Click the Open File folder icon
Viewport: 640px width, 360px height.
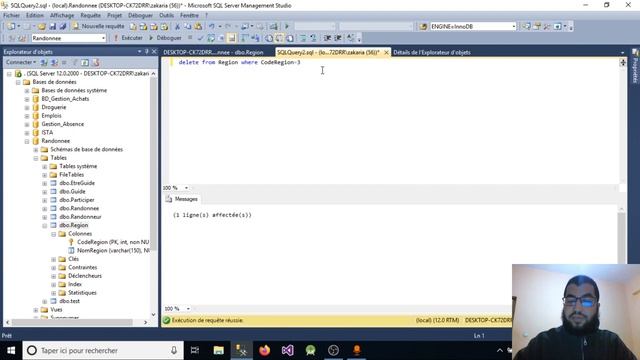pos(42,26)
